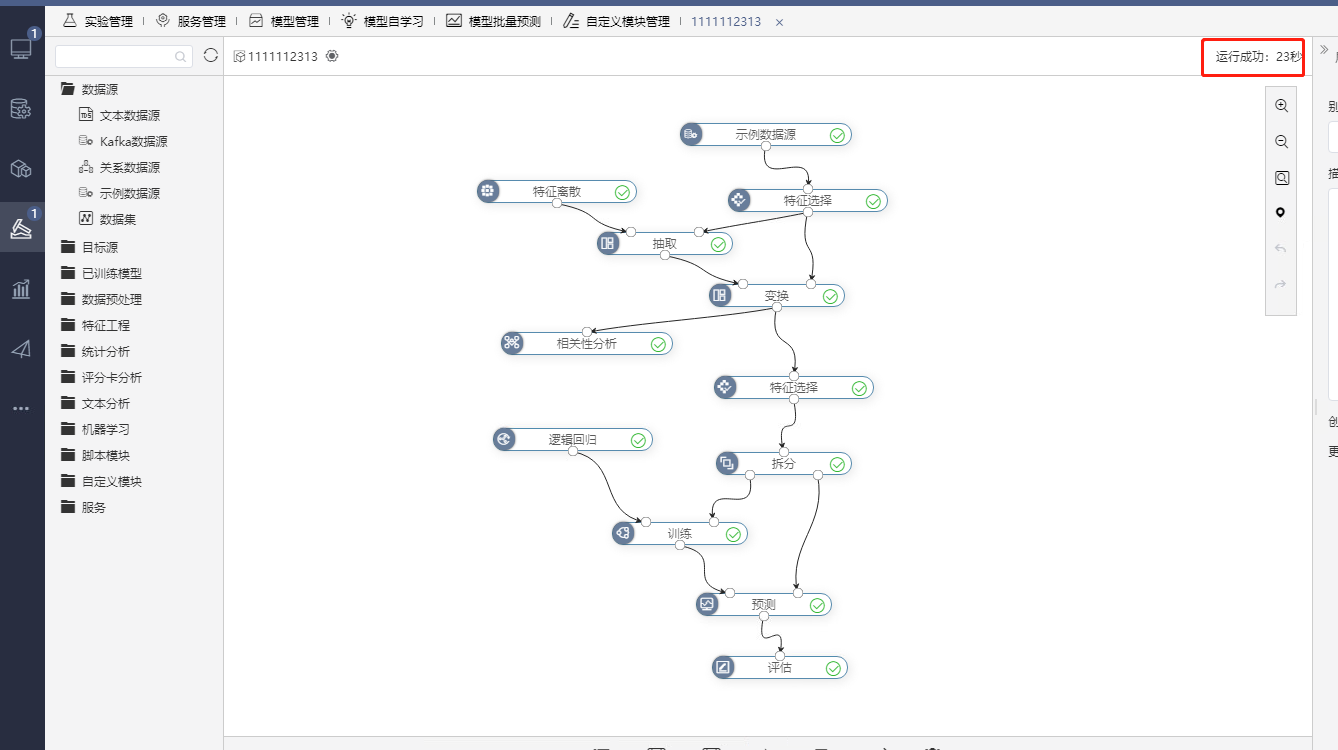Open the more (three dots) sidebar menu

point(21,408)
